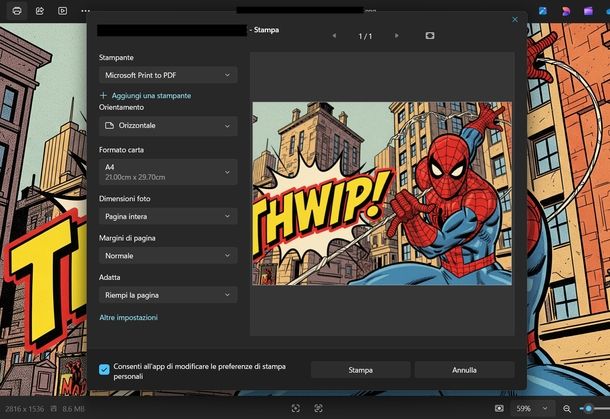Screen dimensions: 610x419
Task: Click the Stampa button
Action: (x=360, y=370)
